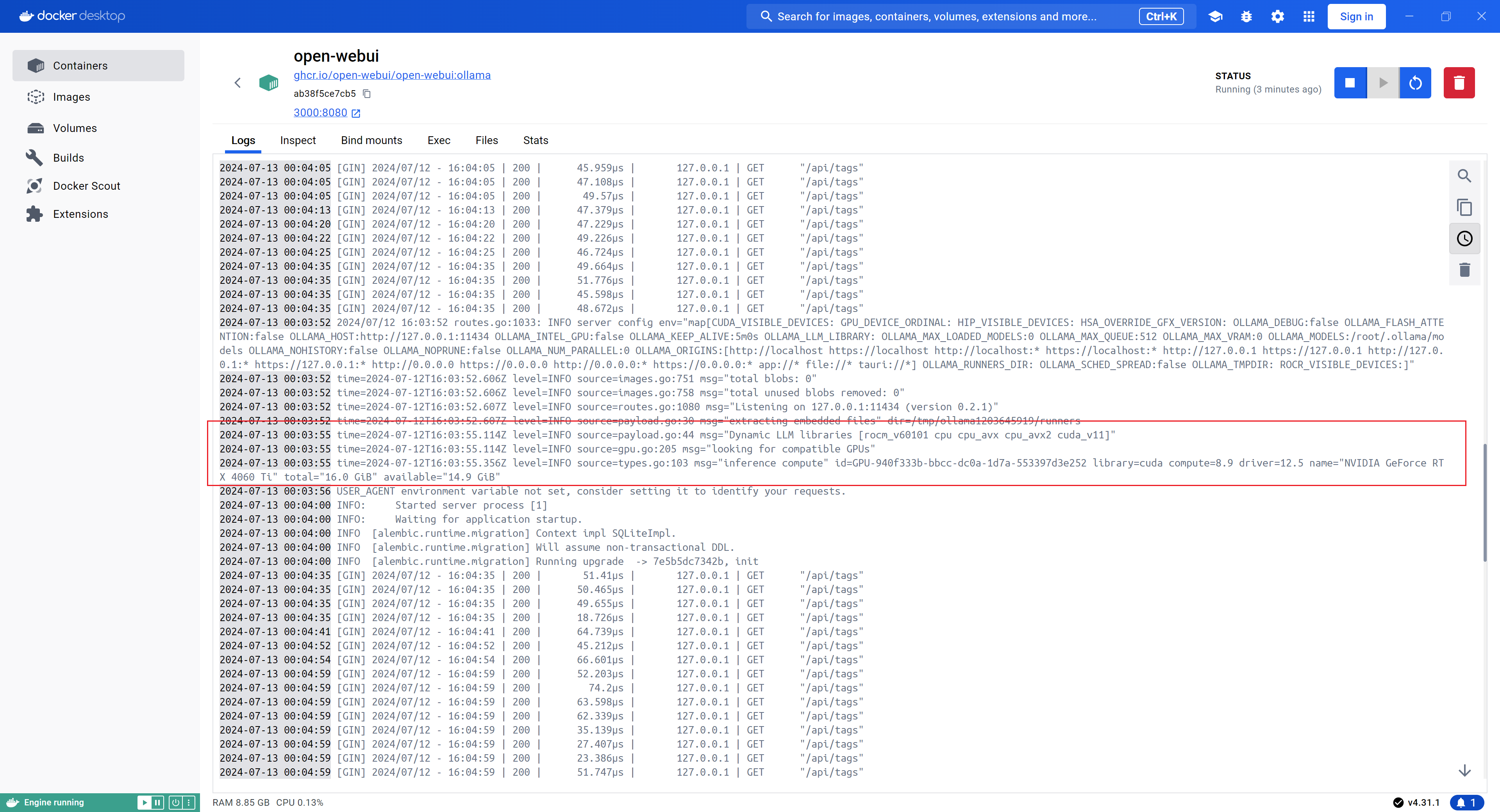Click the 'Waiting for application startup.' log line
The height and width of the screenshot is (812, 1500).
401,519
